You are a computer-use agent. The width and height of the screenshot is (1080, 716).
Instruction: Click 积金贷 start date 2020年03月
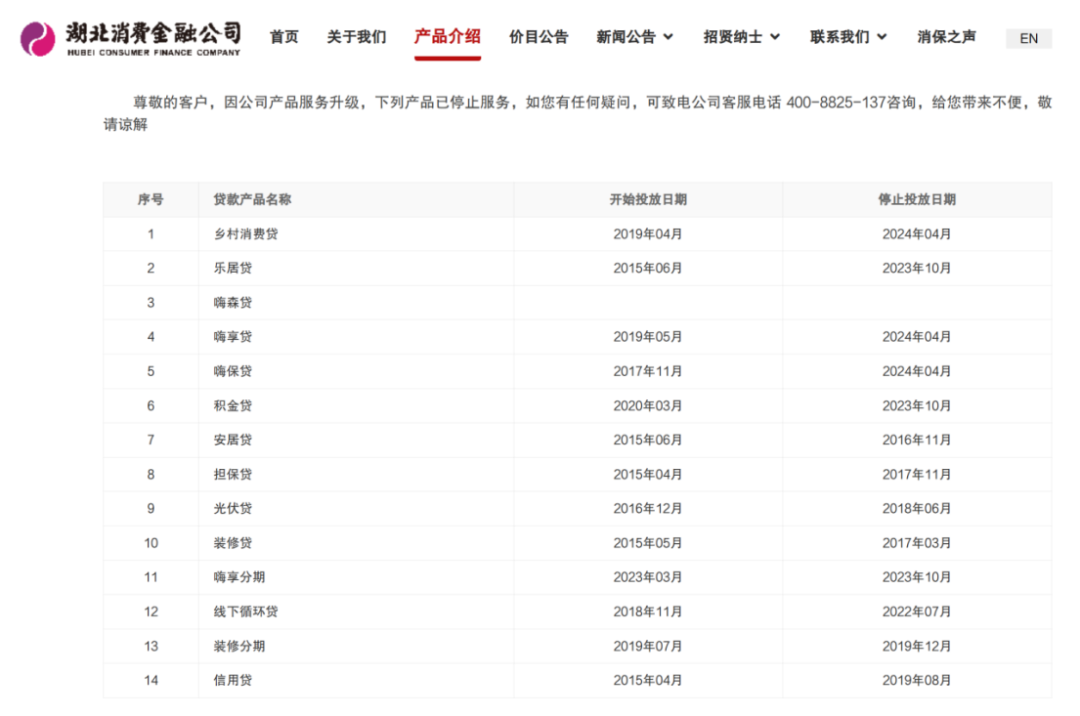pos(647,406)
